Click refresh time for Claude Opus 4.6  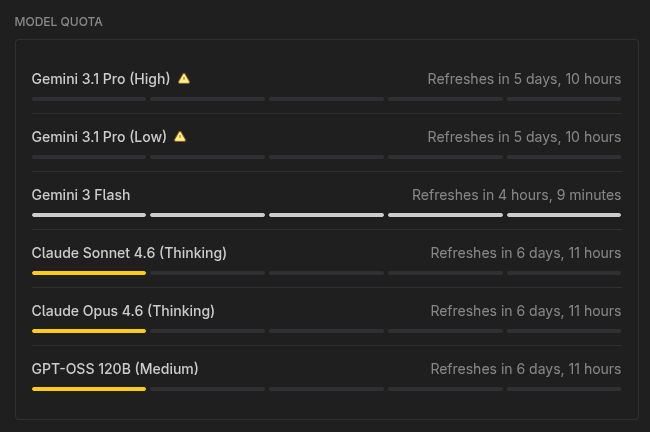click(x=525, y=311)
